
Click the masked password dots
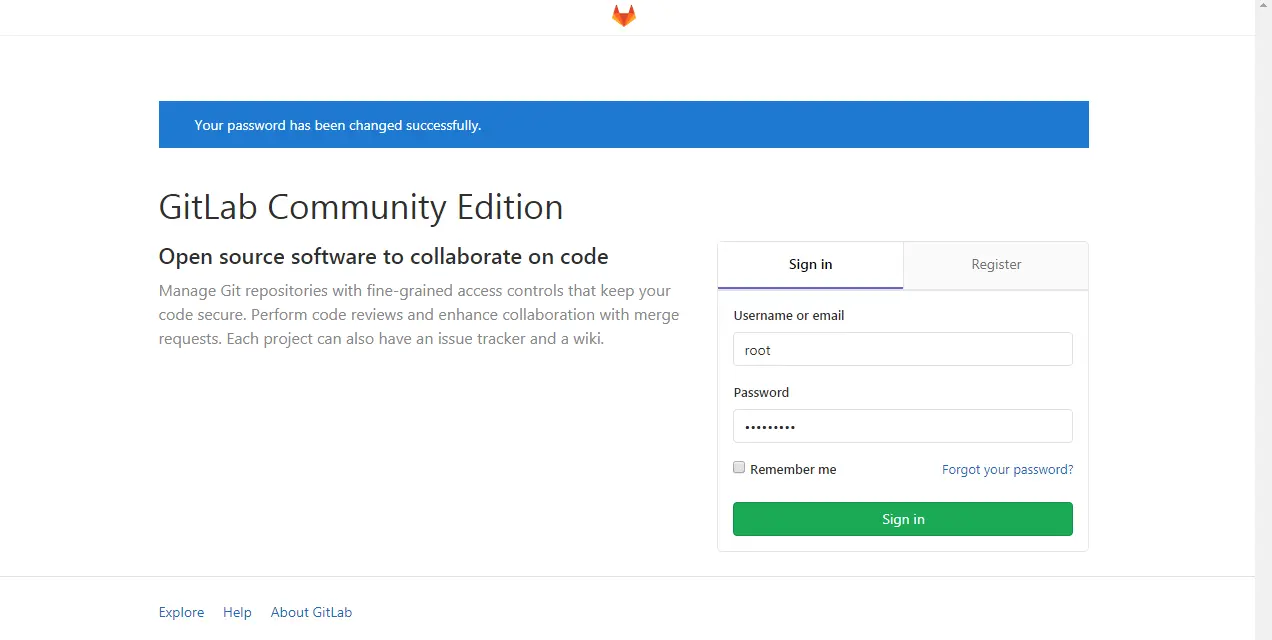click(768, 426)
